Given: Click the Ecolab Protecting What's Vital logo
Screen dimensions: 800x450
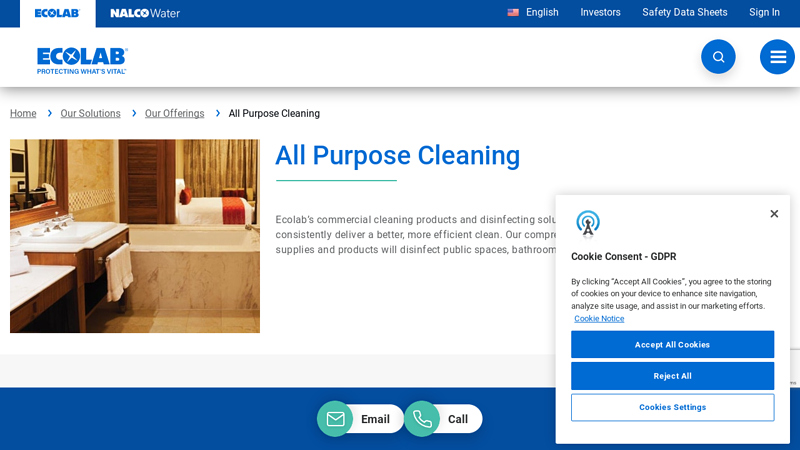Looking at the screenshot, I should 82,61.
